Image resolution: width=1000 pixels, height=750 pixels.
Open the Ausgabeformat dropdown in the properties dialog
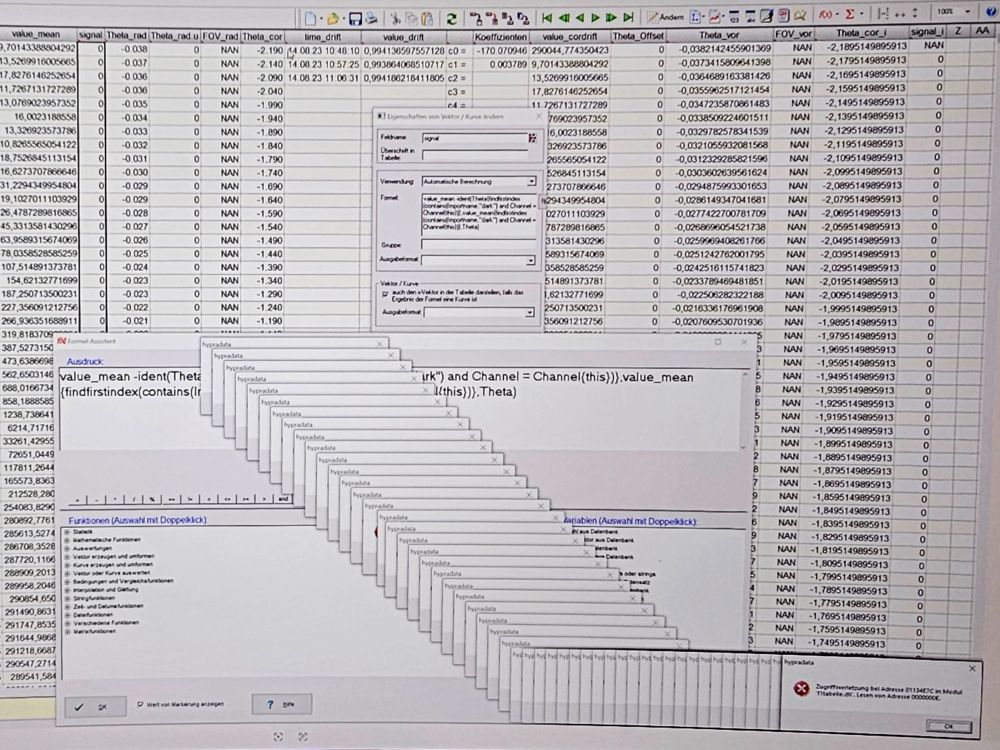pos(533,259)
